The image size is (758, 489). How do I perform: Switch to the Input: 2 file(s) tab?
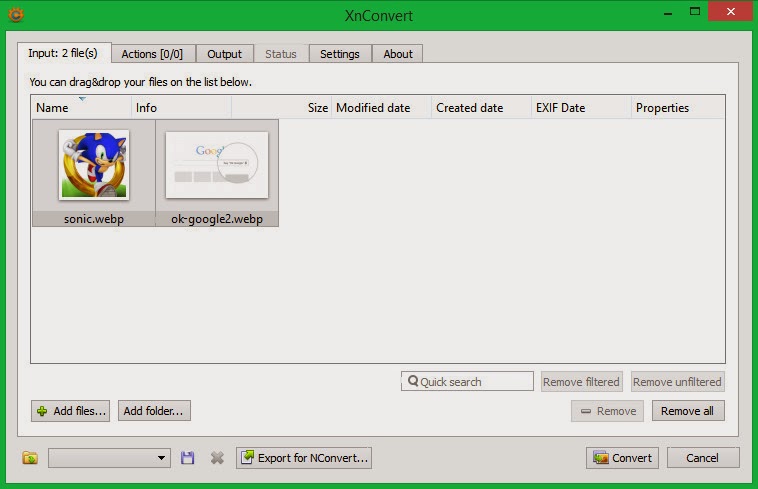(63, 53)
